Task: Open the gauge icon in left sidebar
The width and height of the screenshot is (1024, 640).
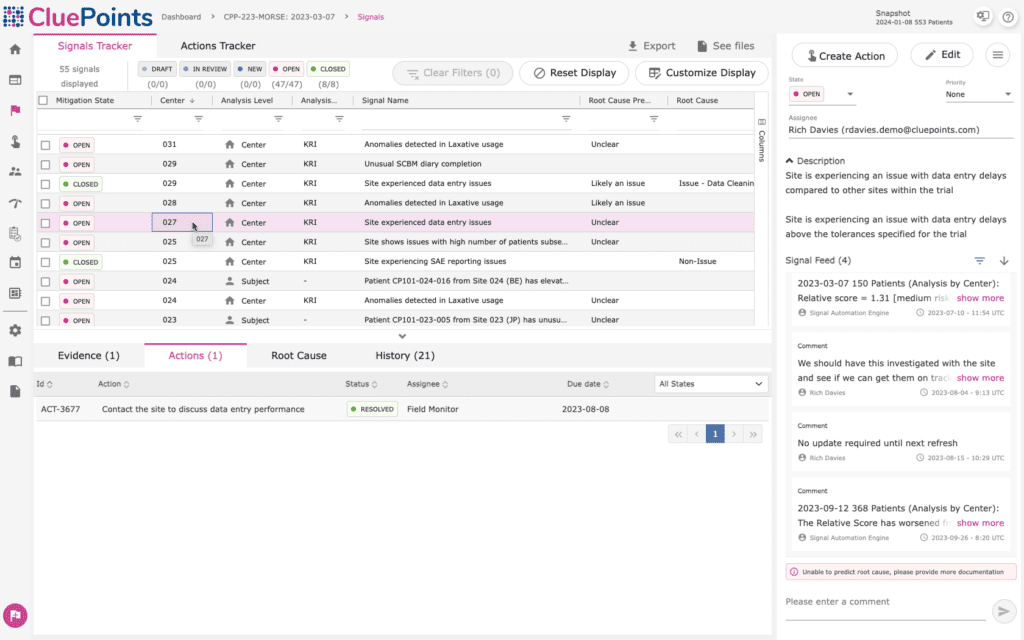Action: click(x=15, y=203)
